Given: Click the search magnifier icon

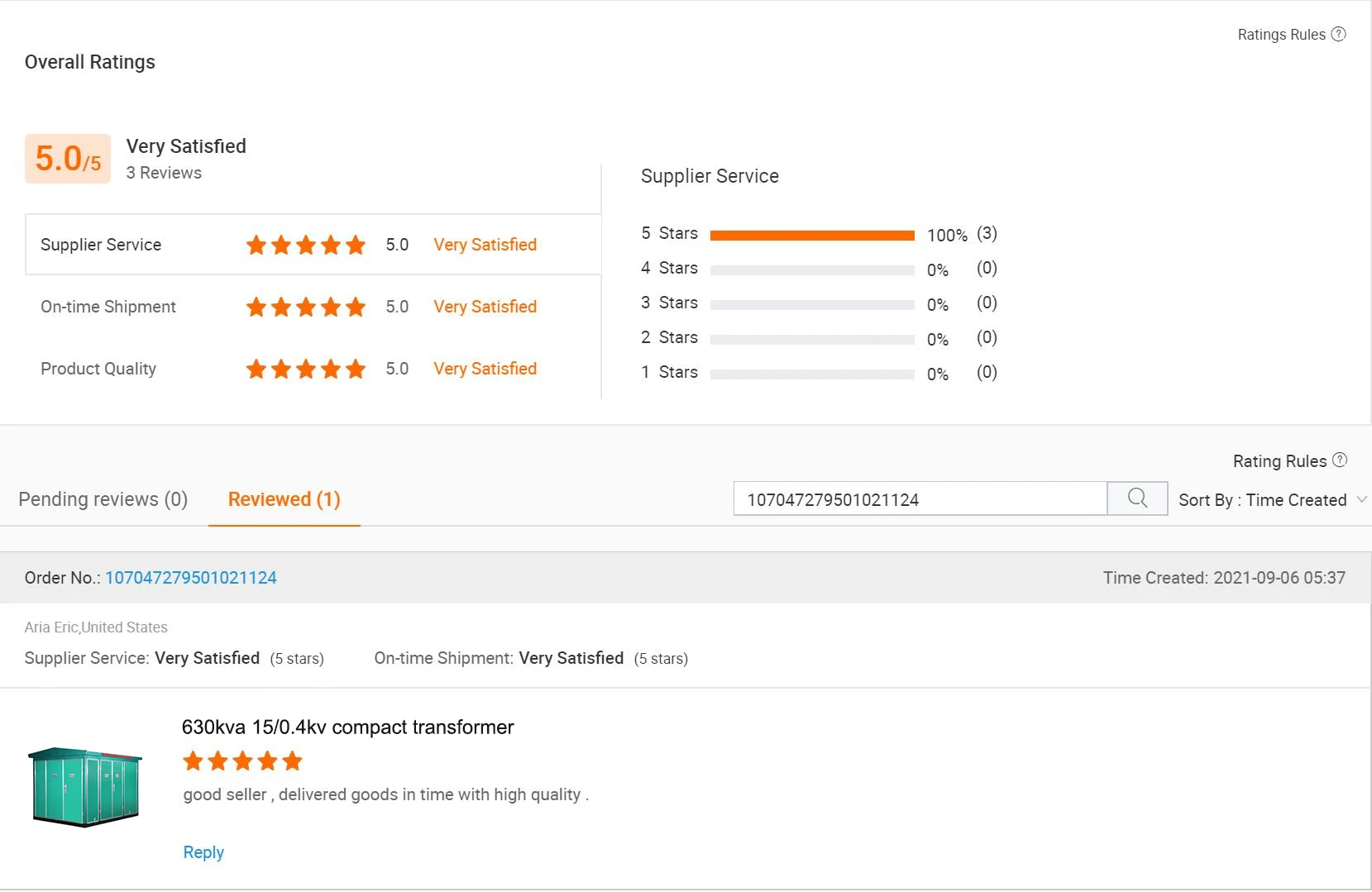Looking at the screenshot, I should (x=1137, y=498).
